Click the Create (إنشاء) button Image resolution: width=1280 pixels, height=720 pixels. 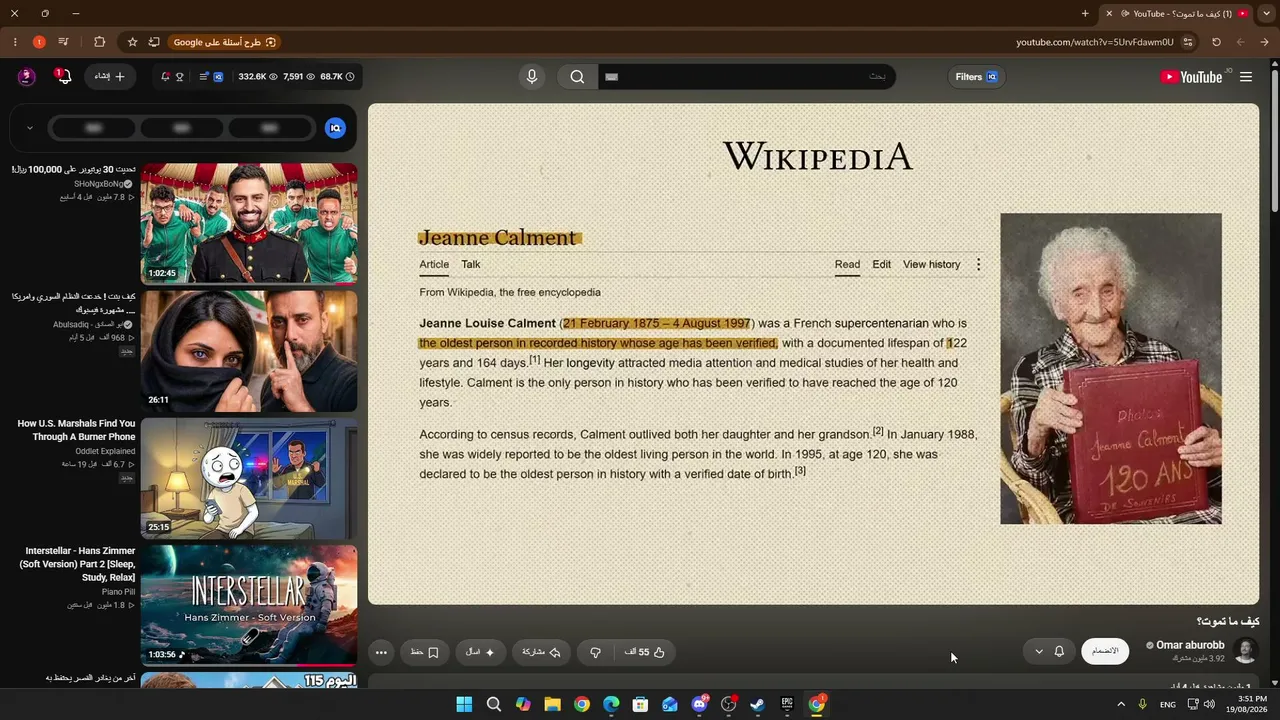pyautogui.click(x=110, y=77)
